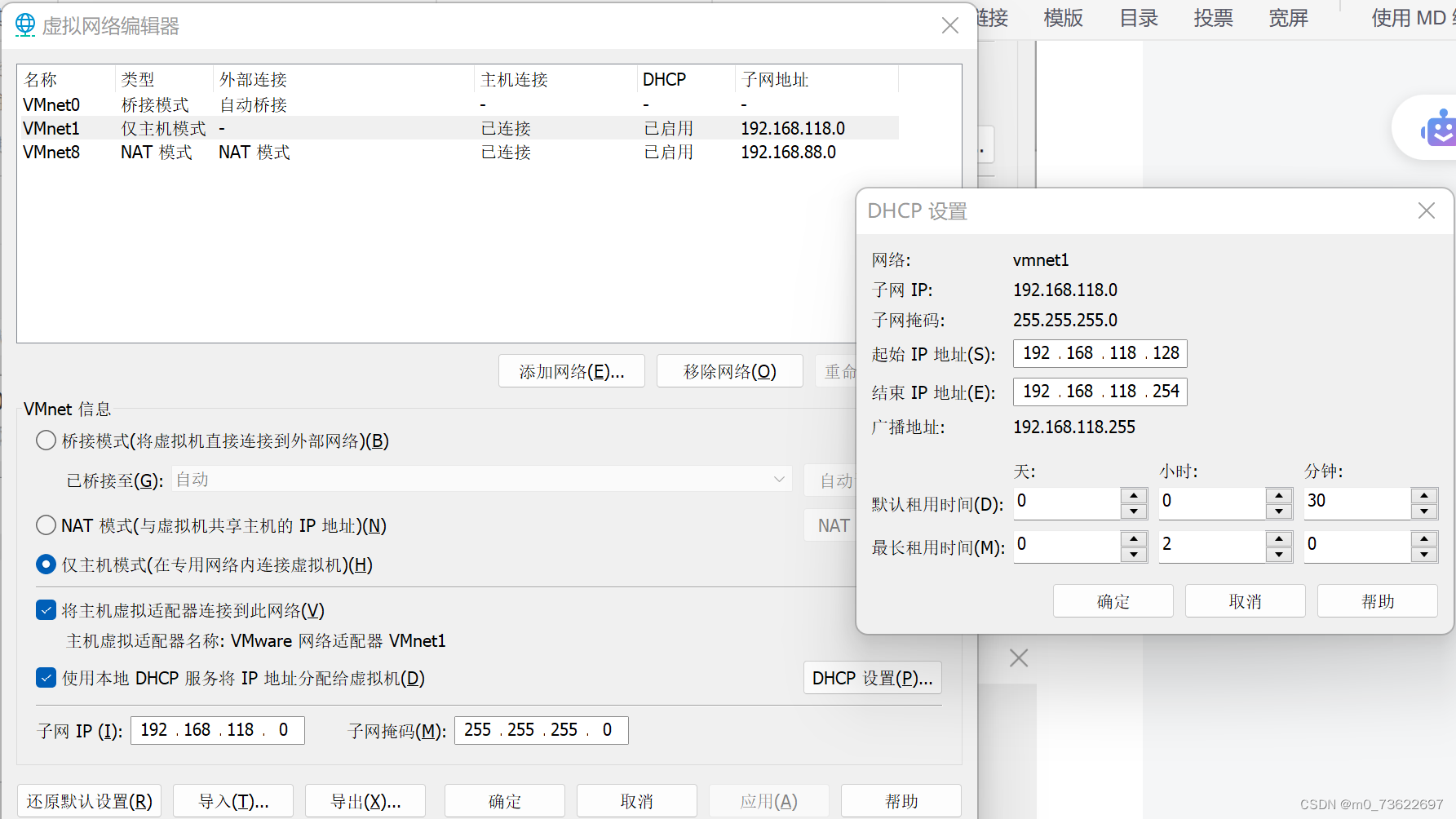Open DHCP 设置(P) button

click(873, 678)
